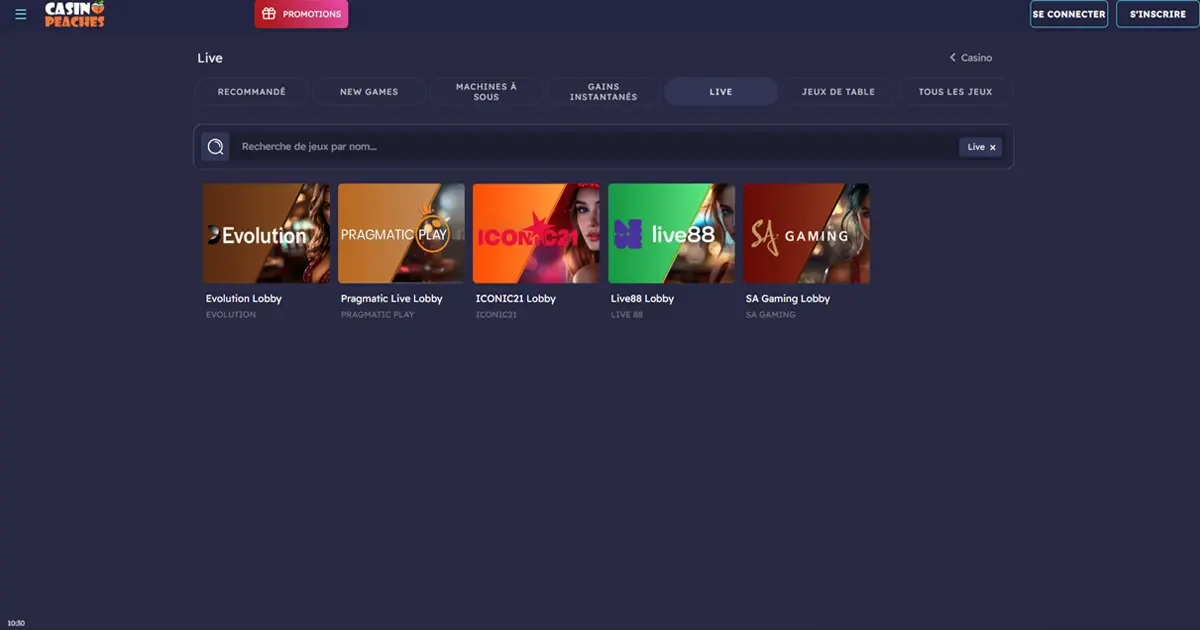Image resolution: width=1200 pixels, height=630 pixels.
Task: Open the Jeux de Table tab
Action: click(838, 92)
